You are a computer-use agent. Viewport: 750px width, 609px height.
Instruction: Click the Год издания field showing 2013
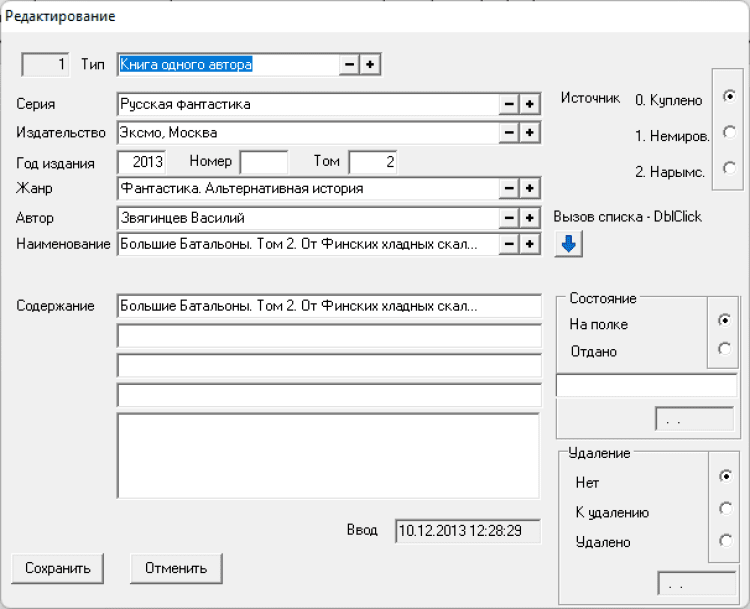tap(141, 161)
